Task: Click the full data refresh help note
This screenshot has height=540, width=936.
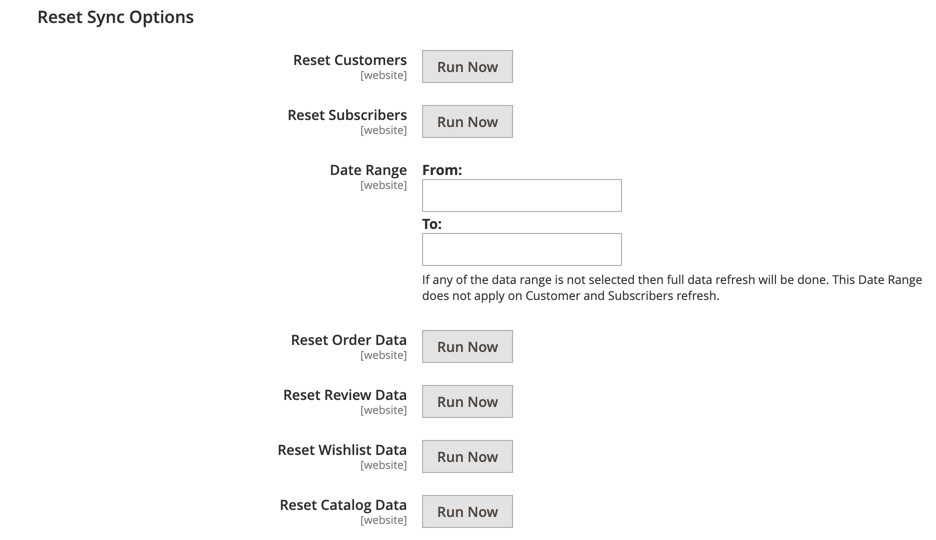Action: [672, 288]
